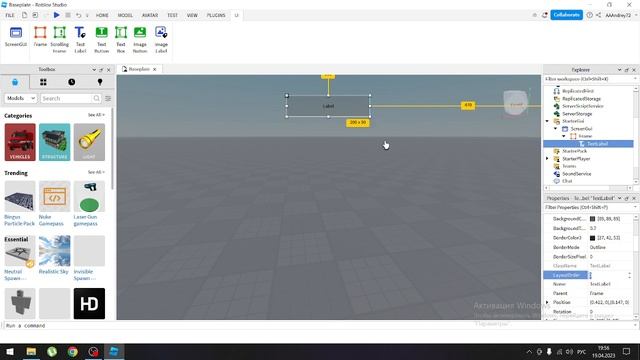The height and width of the screenshot is (360, 640).
Task: Create a new file
Action: tap(24, 15)
